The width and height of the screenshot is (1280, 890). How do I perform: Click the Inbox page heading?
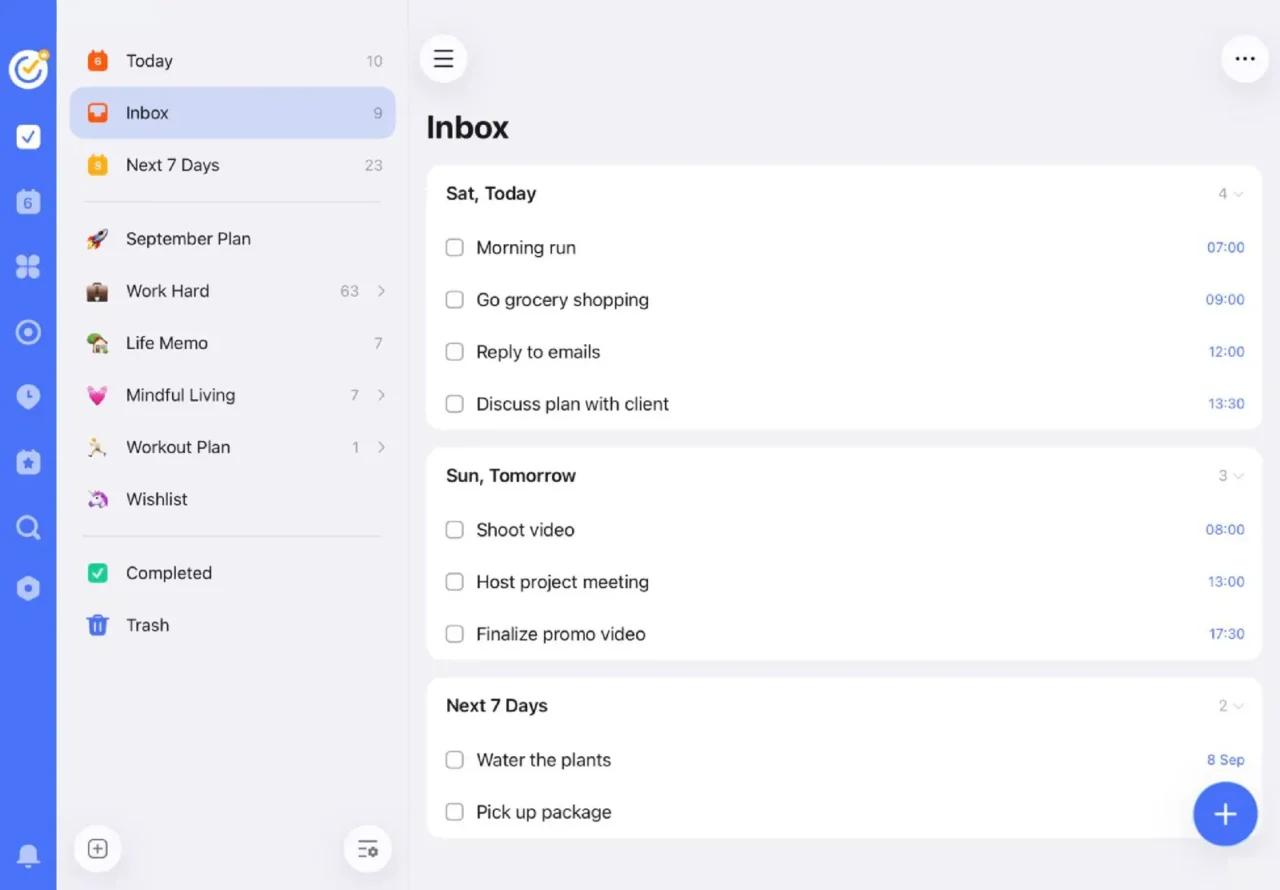point(467,127)
